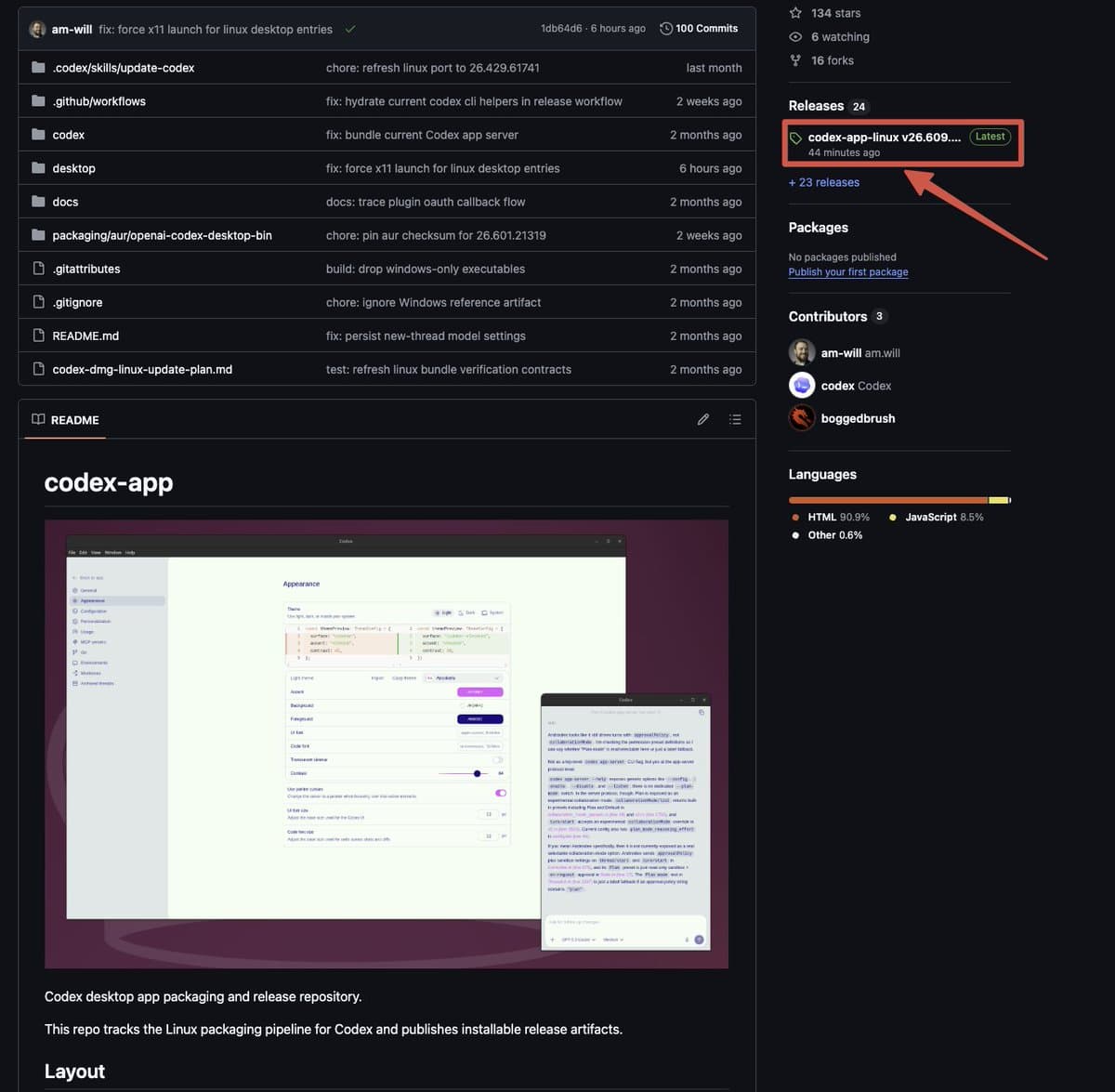Open the codex folder

(x=68, y=135)
